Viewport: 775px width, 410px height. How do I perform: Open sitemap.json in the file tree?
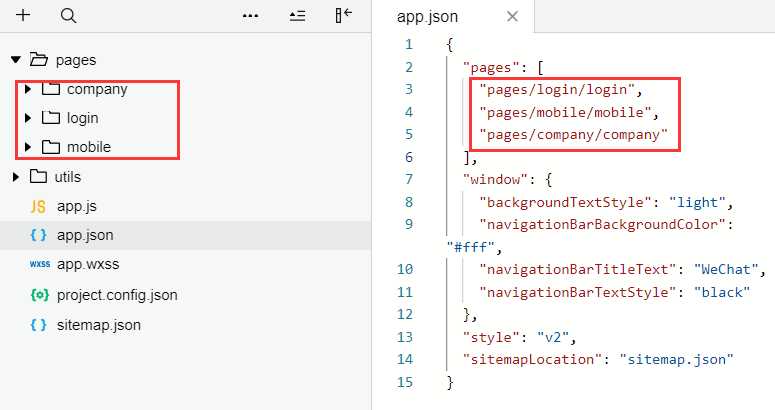tap(99, 325)
